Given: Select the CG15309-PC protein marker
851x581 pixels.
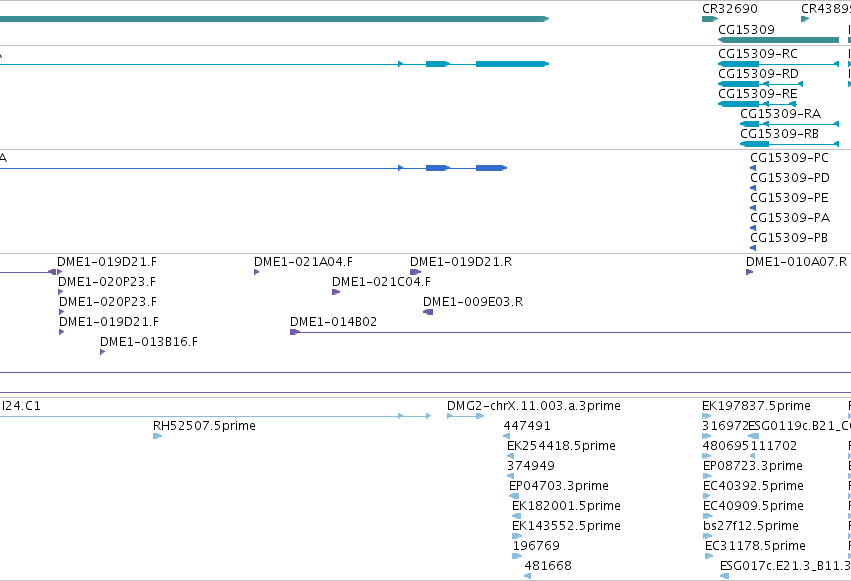Looking at the screenshot, I should [x=753, y=168].
